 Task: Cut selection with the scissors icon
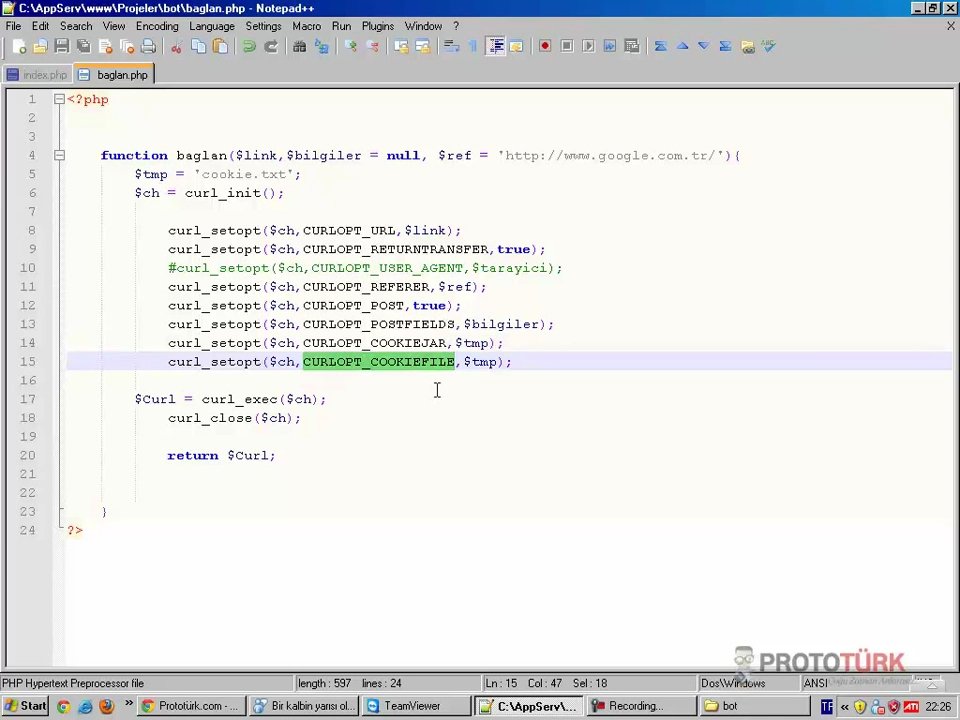point(176,47)
